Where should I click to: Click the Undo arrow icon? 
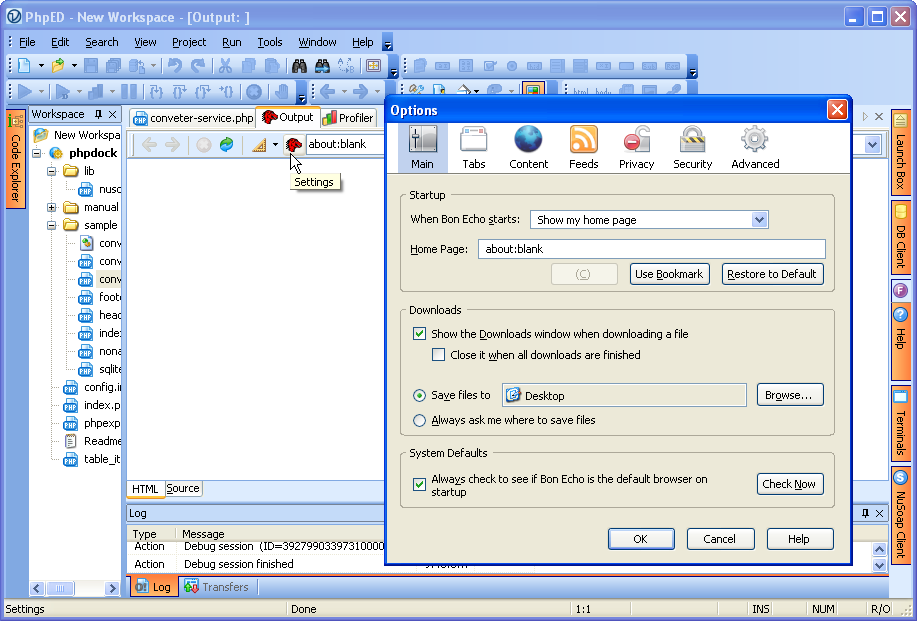pyautogui.click(x=175, y=65)
